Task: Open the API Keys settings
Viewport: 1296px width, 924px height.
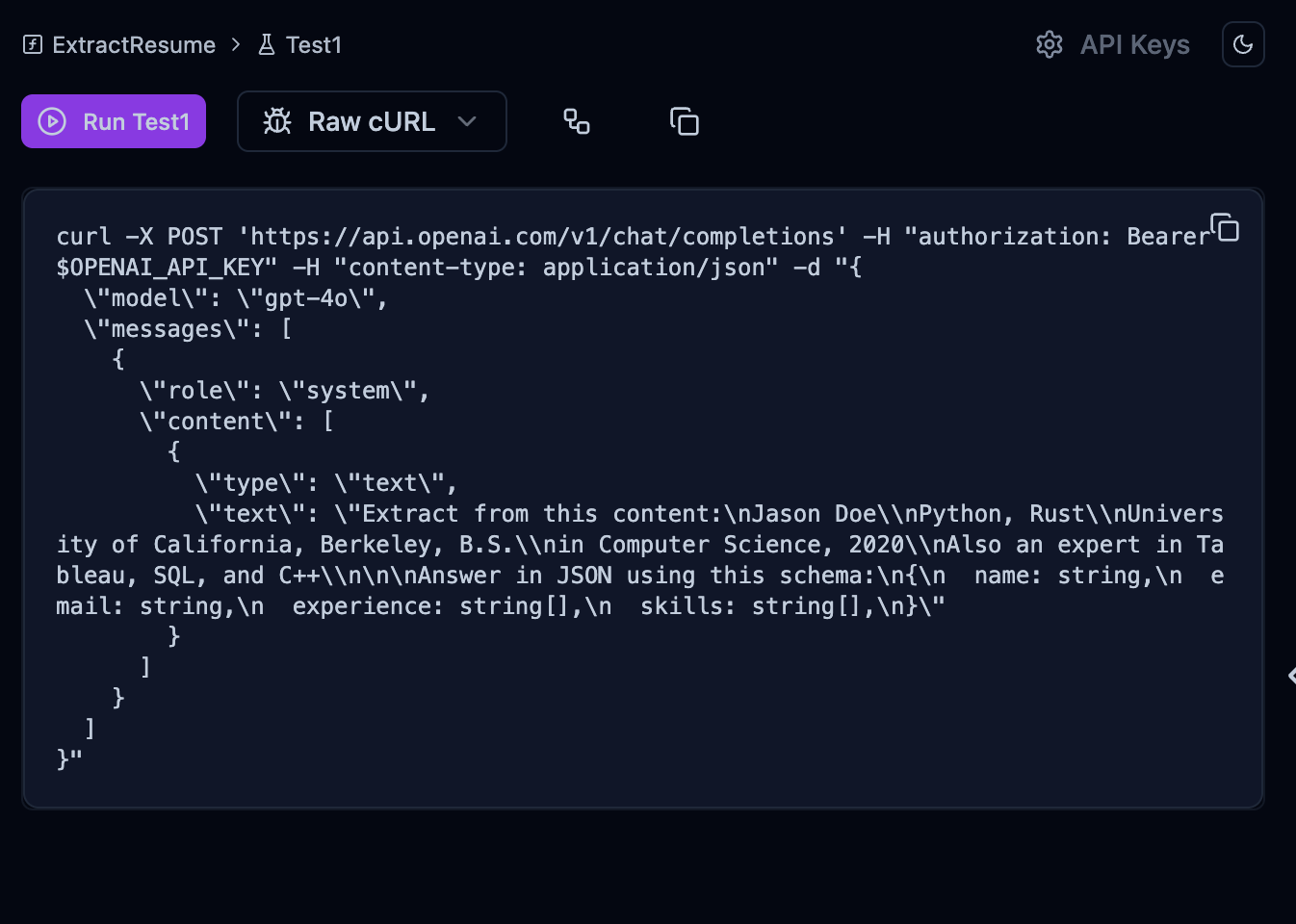Action: pyautogui.click(x=1134, y=45)
